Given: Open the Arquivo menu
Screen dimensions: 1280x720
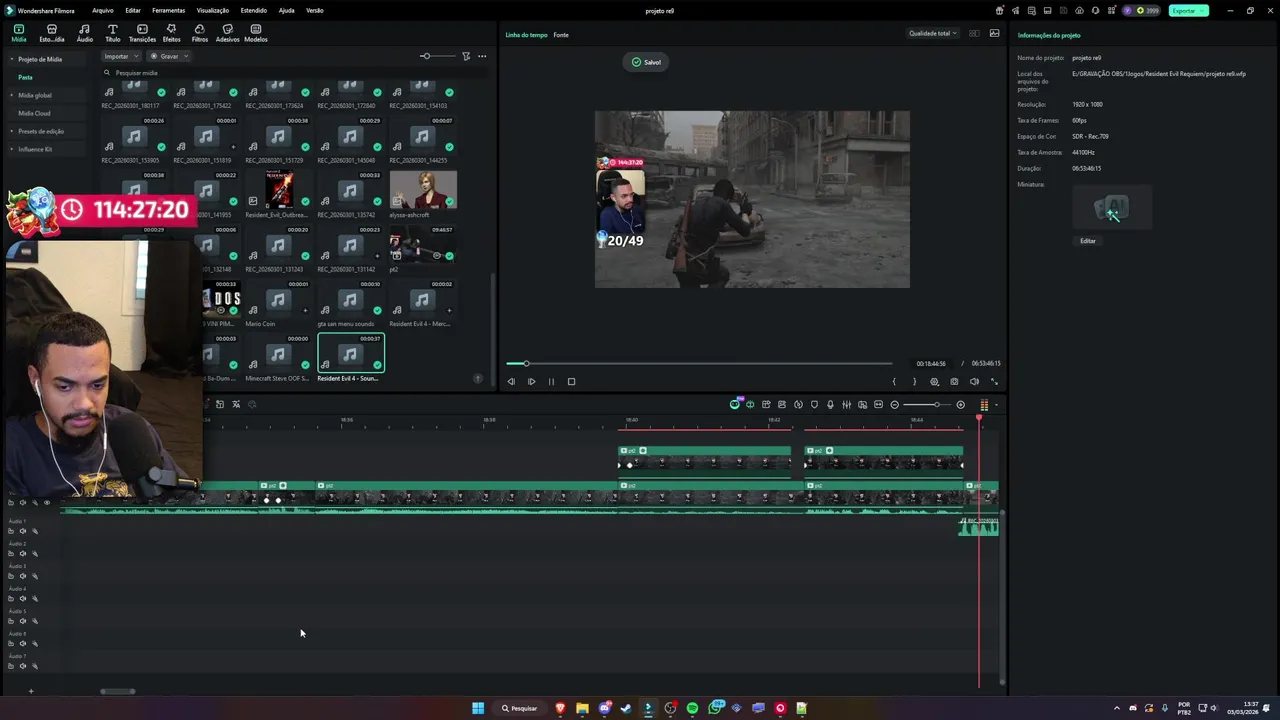Looking at the screenshot, I should pos(103,10).
